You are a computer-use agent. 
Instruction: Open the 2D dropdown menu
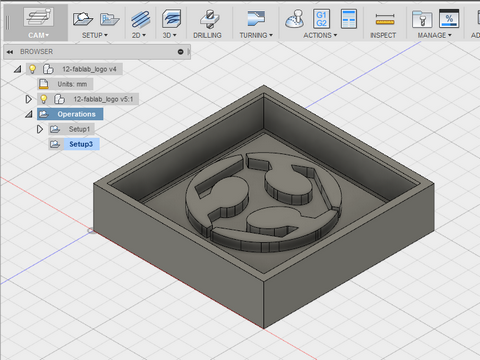tap(139, 35)
